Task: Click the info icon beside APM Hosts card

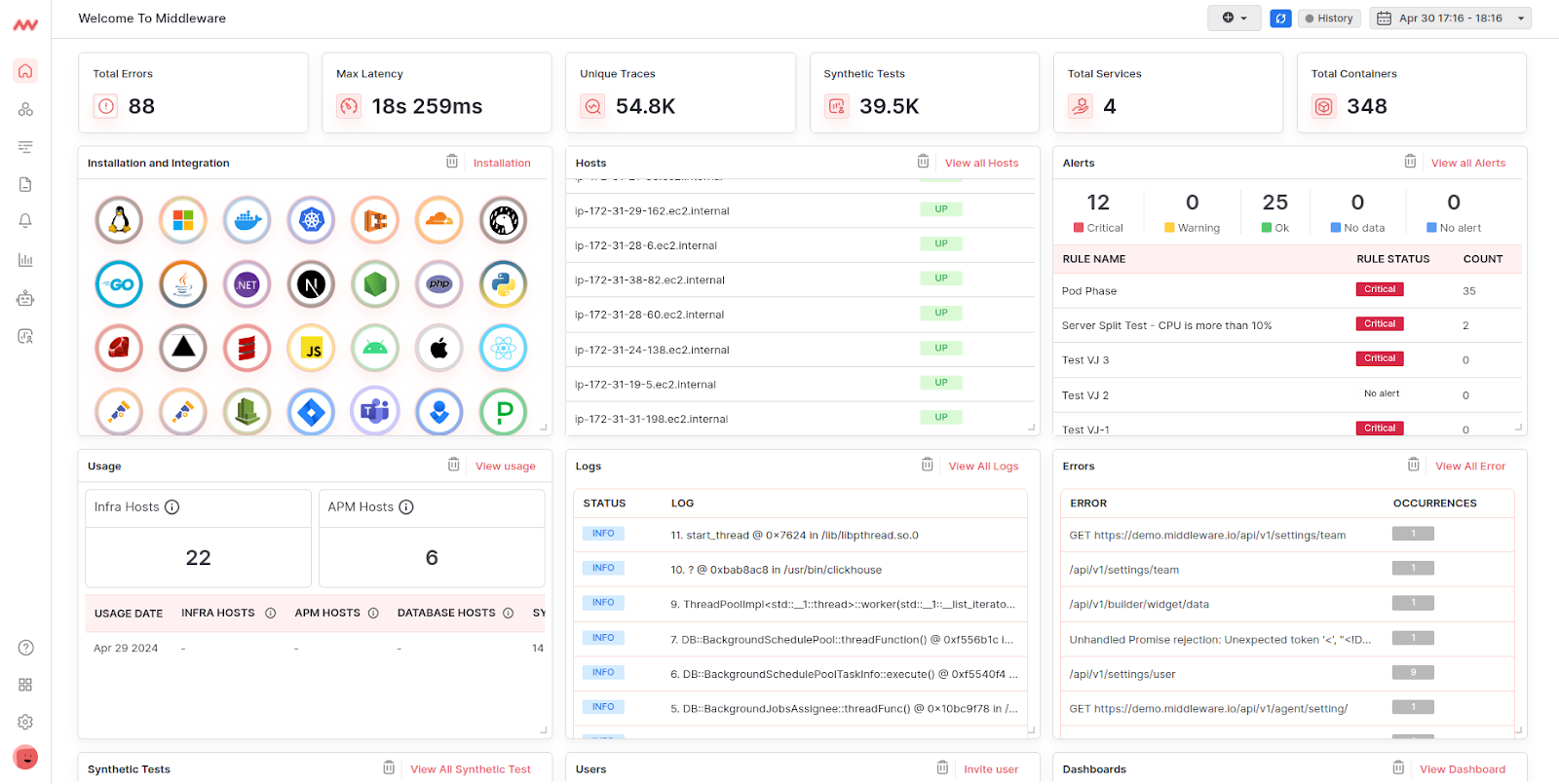Action: pos(406,506)
